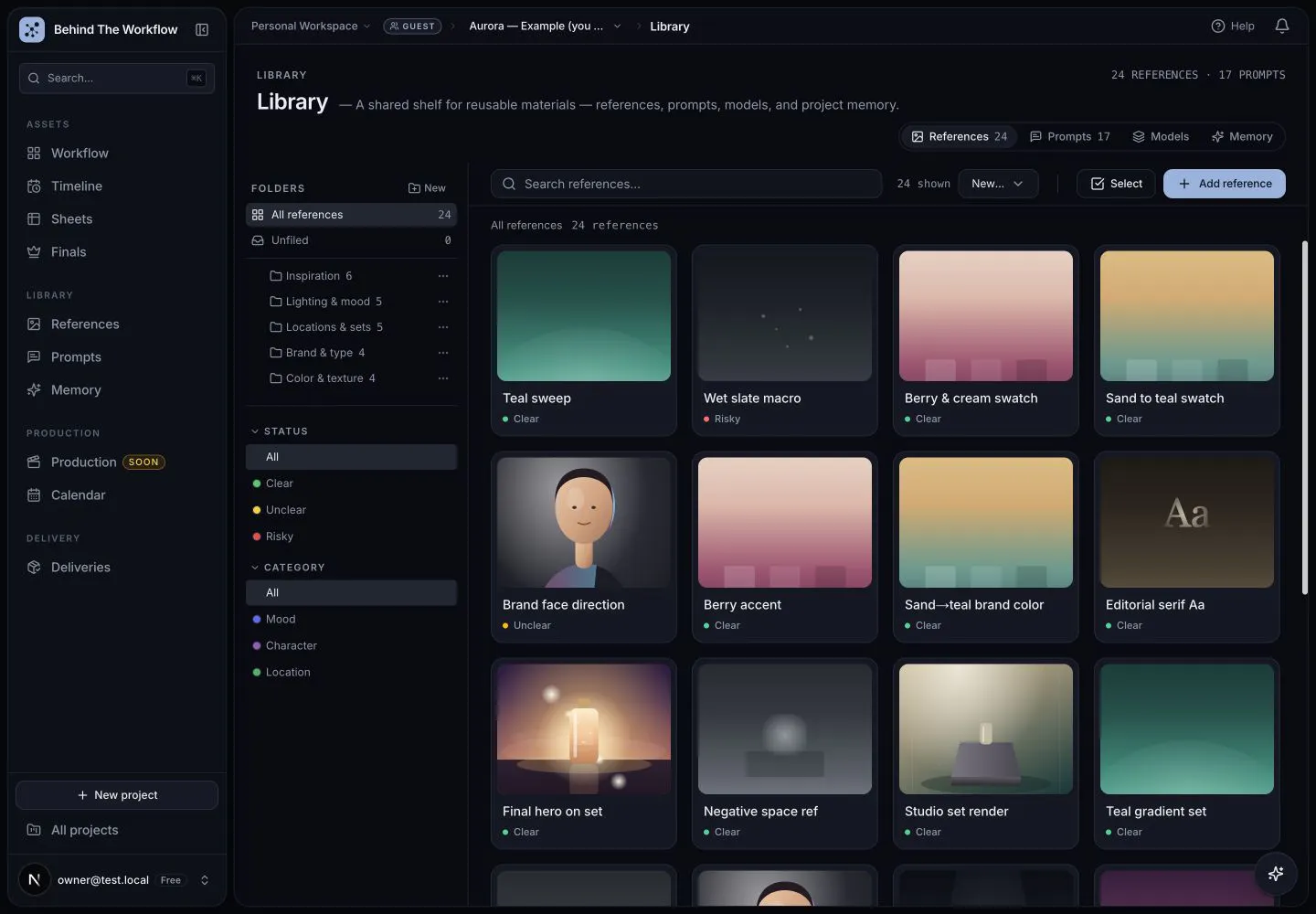Open the Locations & sets folder options menu
The height and width of the screenshot is (914, 1316).
443,327
